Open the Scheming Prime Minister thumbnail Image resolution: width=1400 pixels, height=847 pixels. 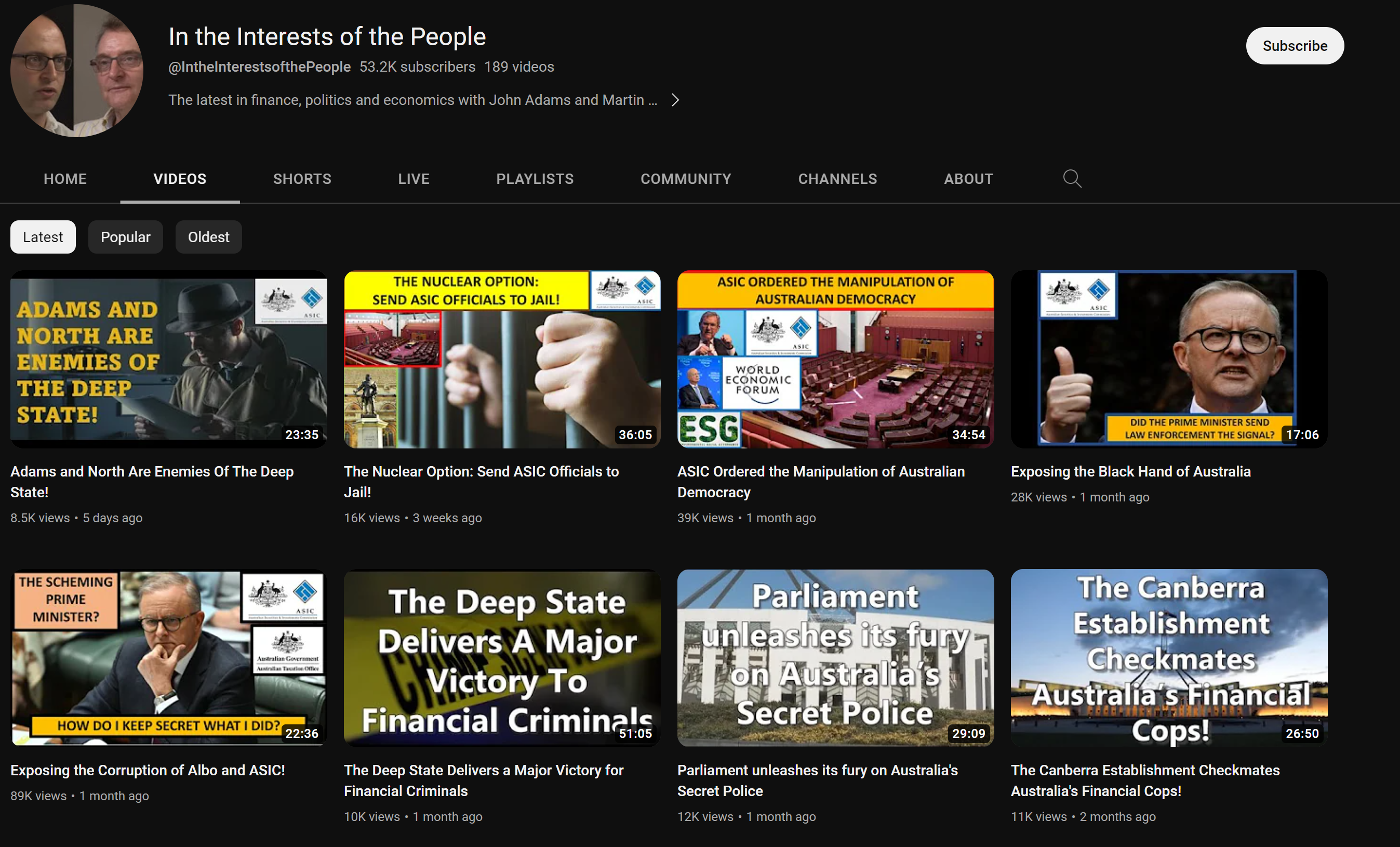click(x=169, y=658)
